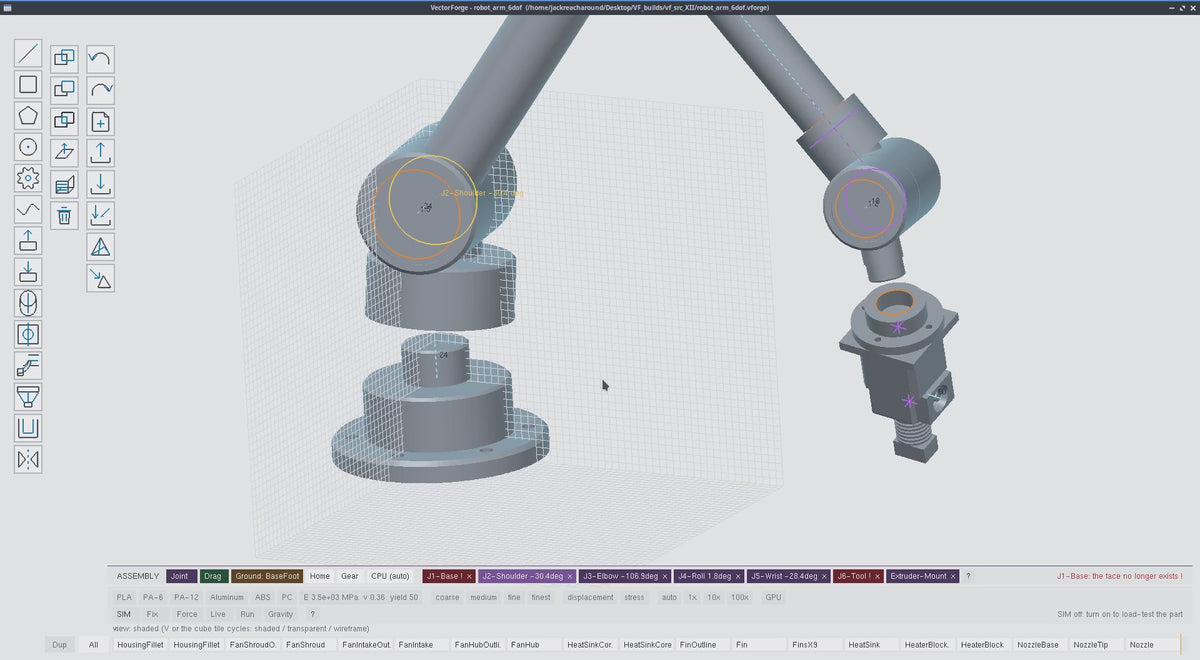The height and width of the screenshot is (660, 1200).
Task: Open help ? in the ASSEMBLY row
Action: point(968,576)
